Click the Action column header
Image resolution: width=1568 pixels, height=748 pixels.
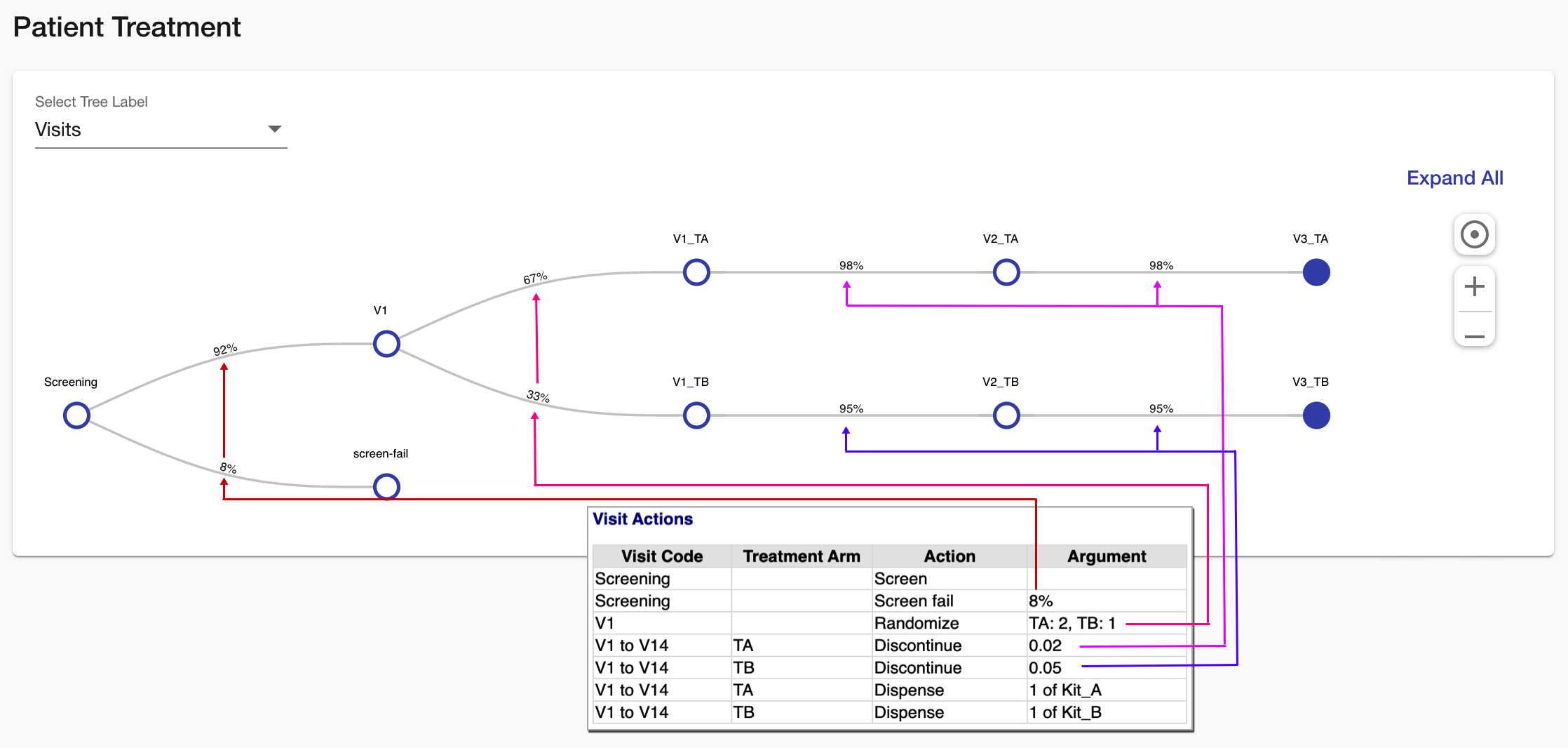tap(949, 556)
